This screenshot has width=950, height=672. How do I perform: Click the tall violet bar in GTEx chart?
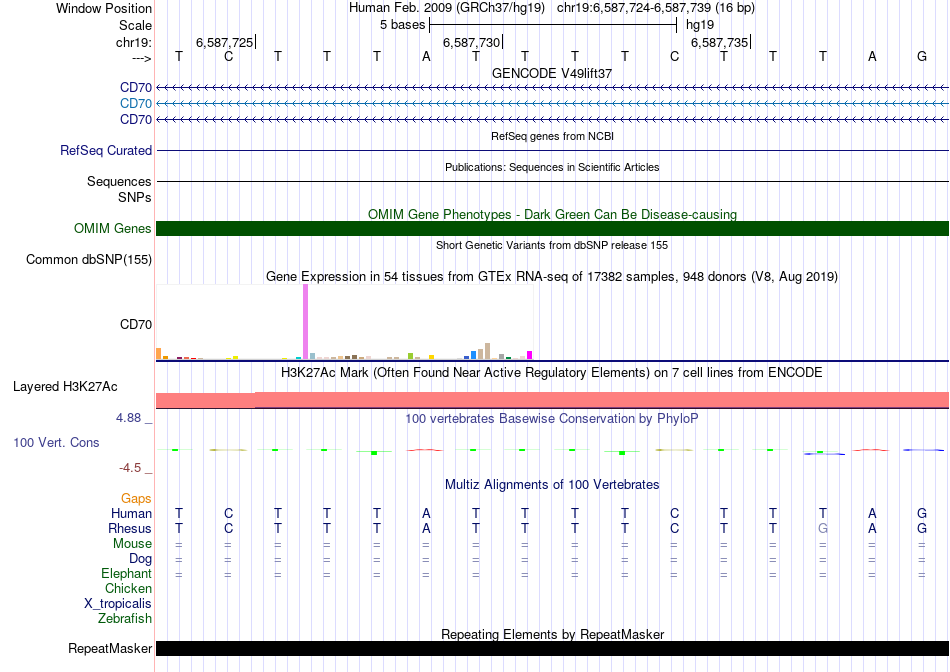click(x=305, y=322)
